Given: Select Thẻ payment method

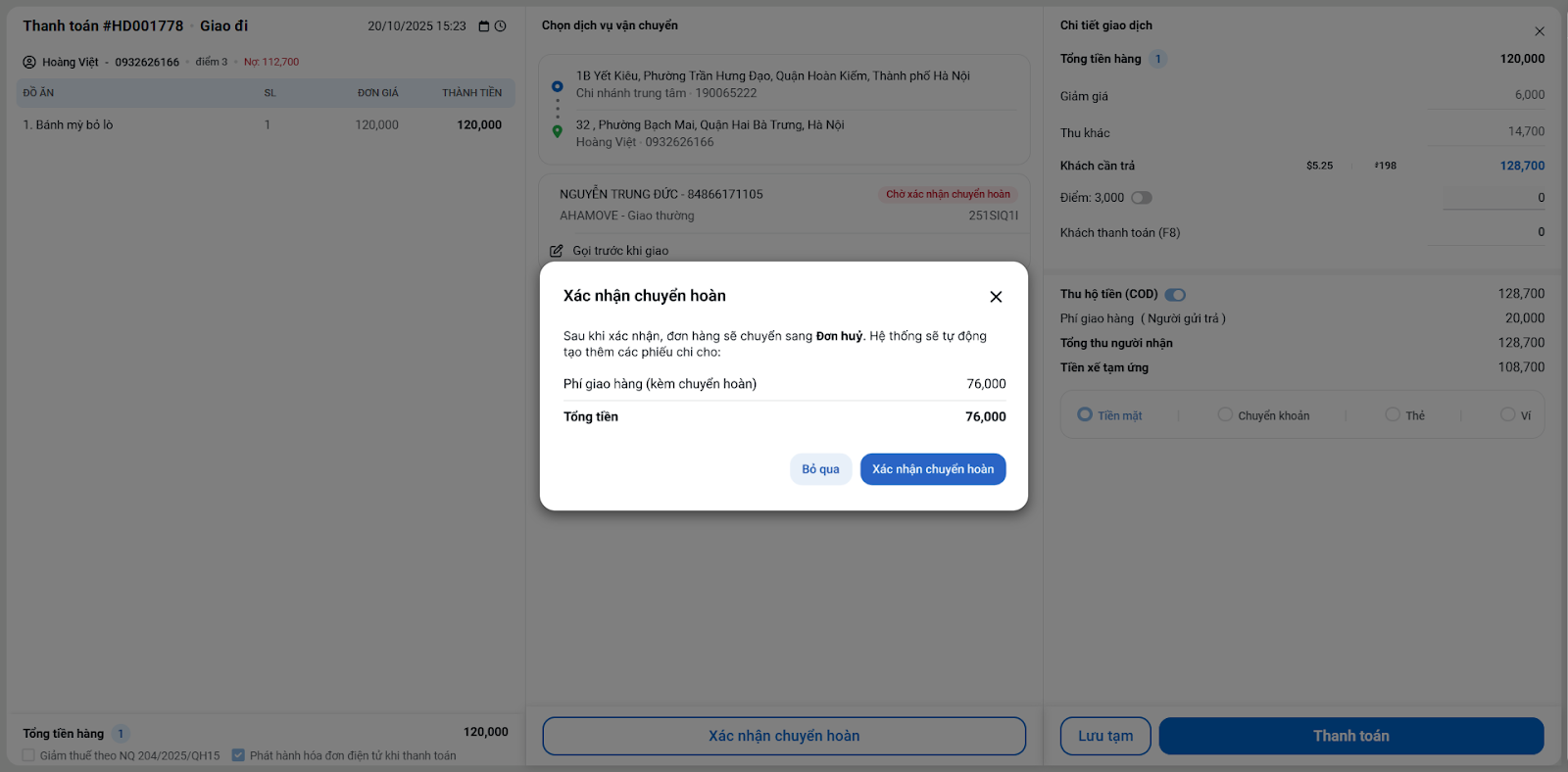Looking at the screenshot, I should [1393, 414].
